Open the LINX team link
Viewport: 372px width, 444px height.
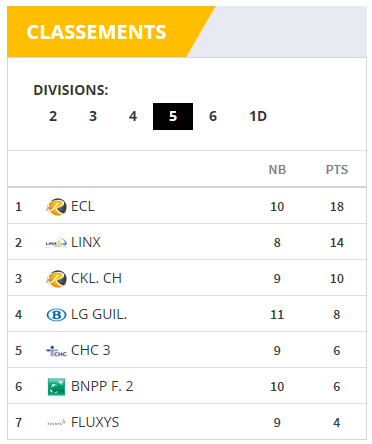86,242
